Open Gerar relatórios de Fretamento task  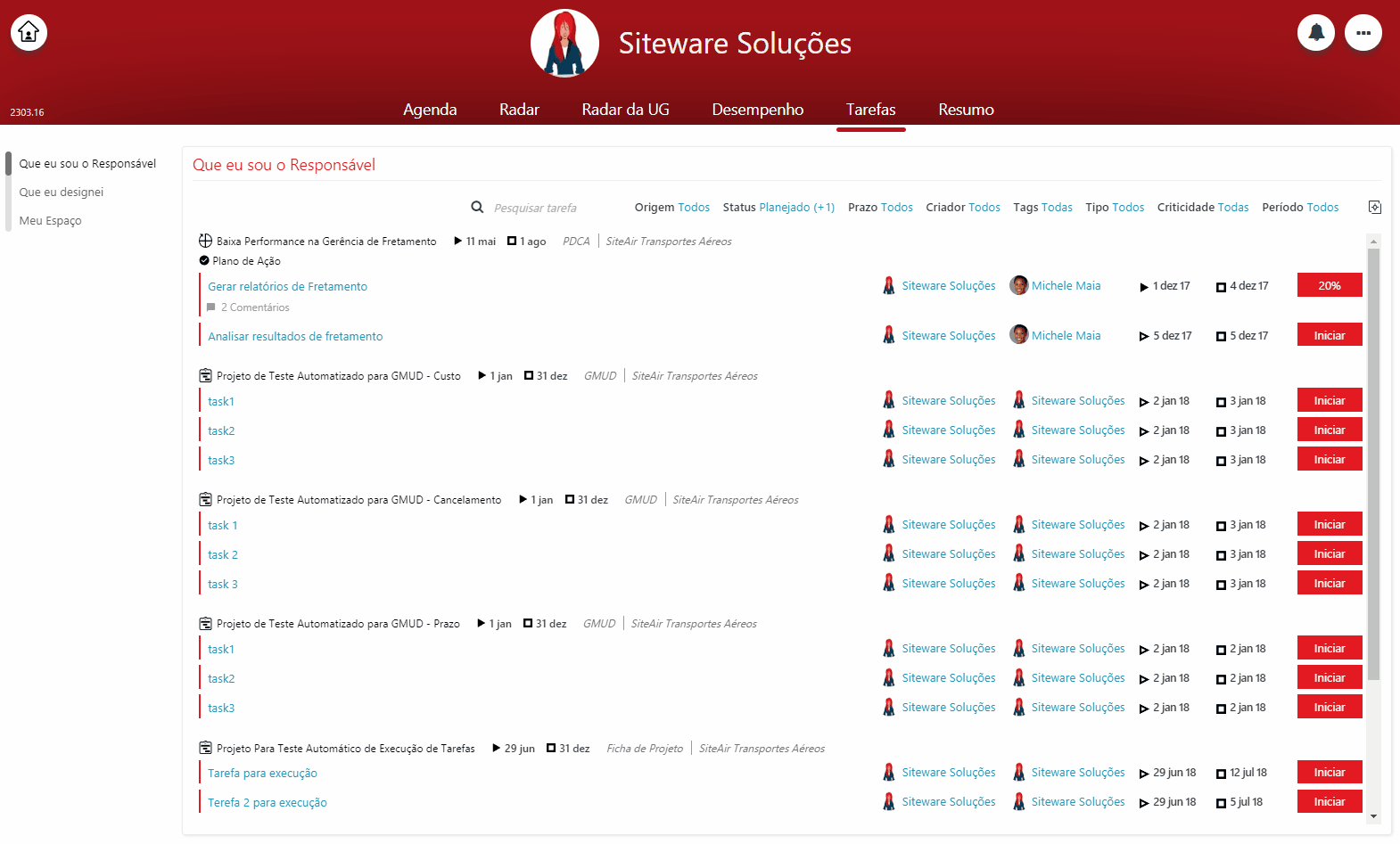point(287,287)
